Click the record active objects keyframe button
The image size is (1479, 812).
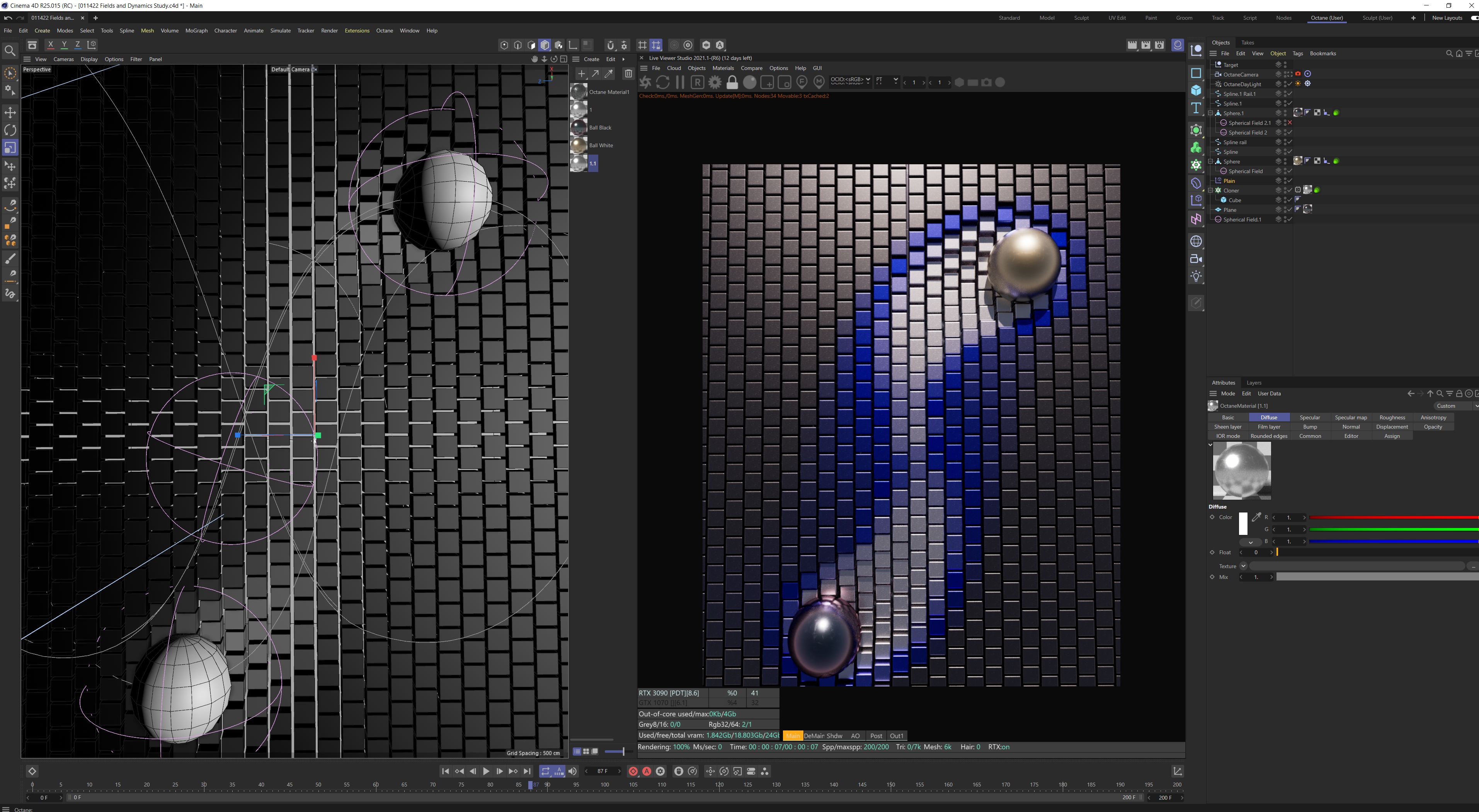click(x=633, y=771)
